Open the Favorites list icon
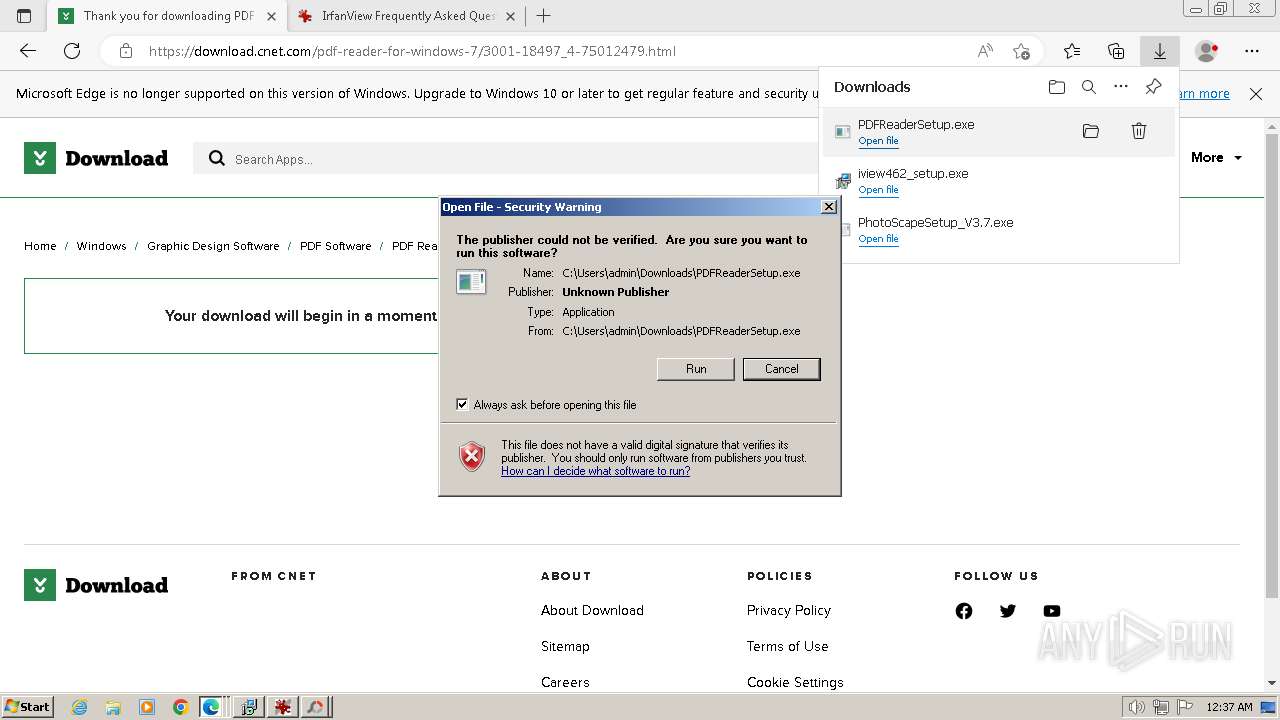 pos(1072,51)
